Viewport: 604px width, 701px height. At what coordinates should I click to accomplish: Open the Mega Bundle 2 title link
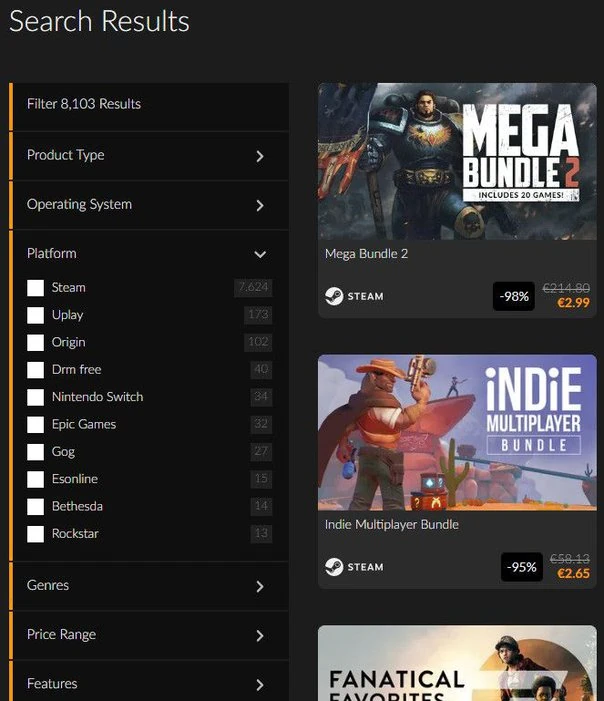point(366,254)
